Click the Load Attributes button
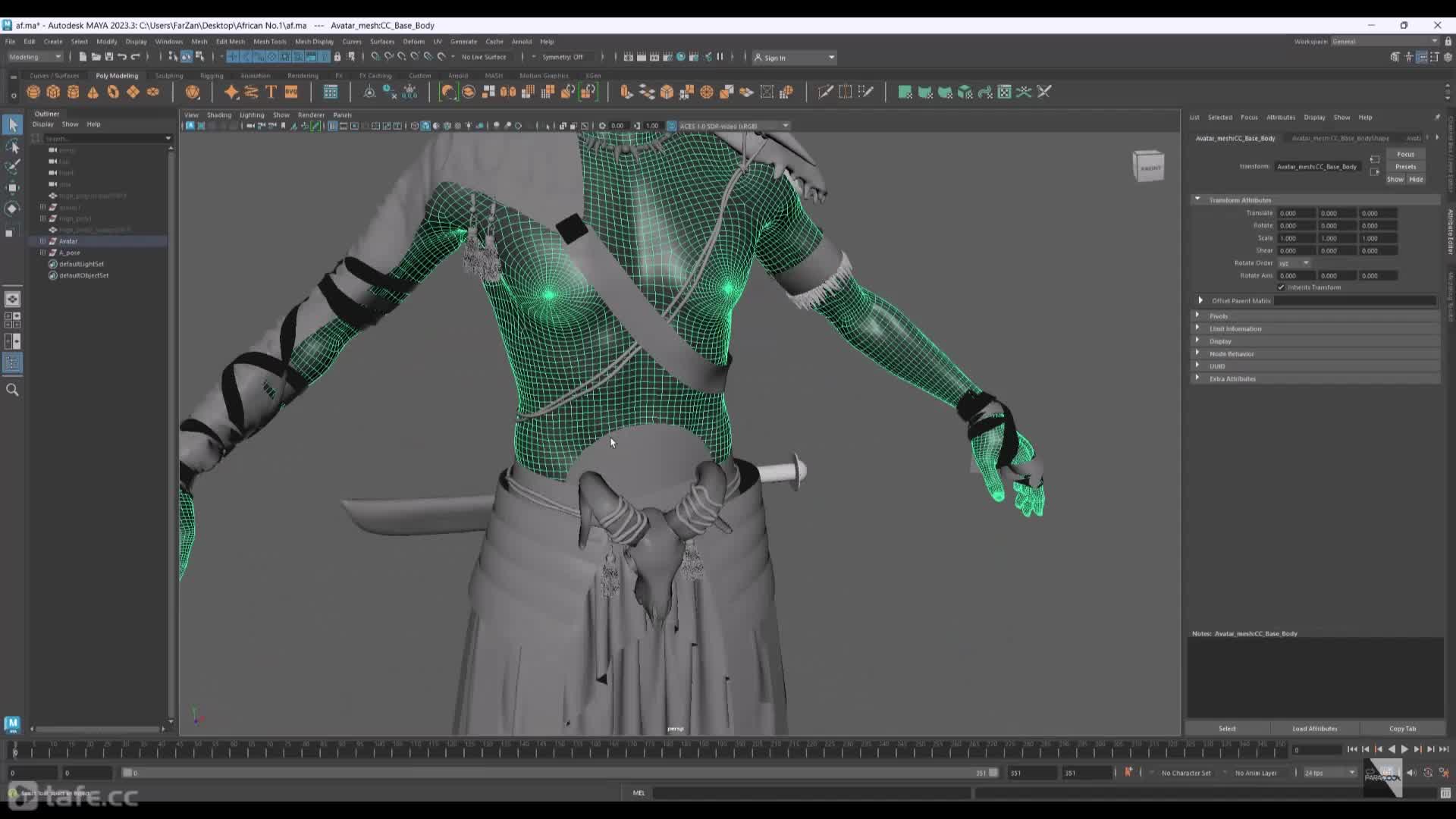This screenshot has height=819, width=1456. [1315, 729]
